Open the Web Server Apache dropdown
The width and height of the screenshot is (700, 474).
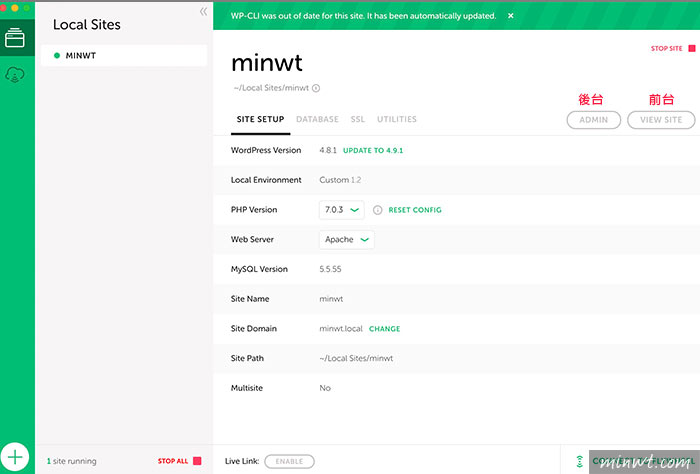tap(346, 240)
